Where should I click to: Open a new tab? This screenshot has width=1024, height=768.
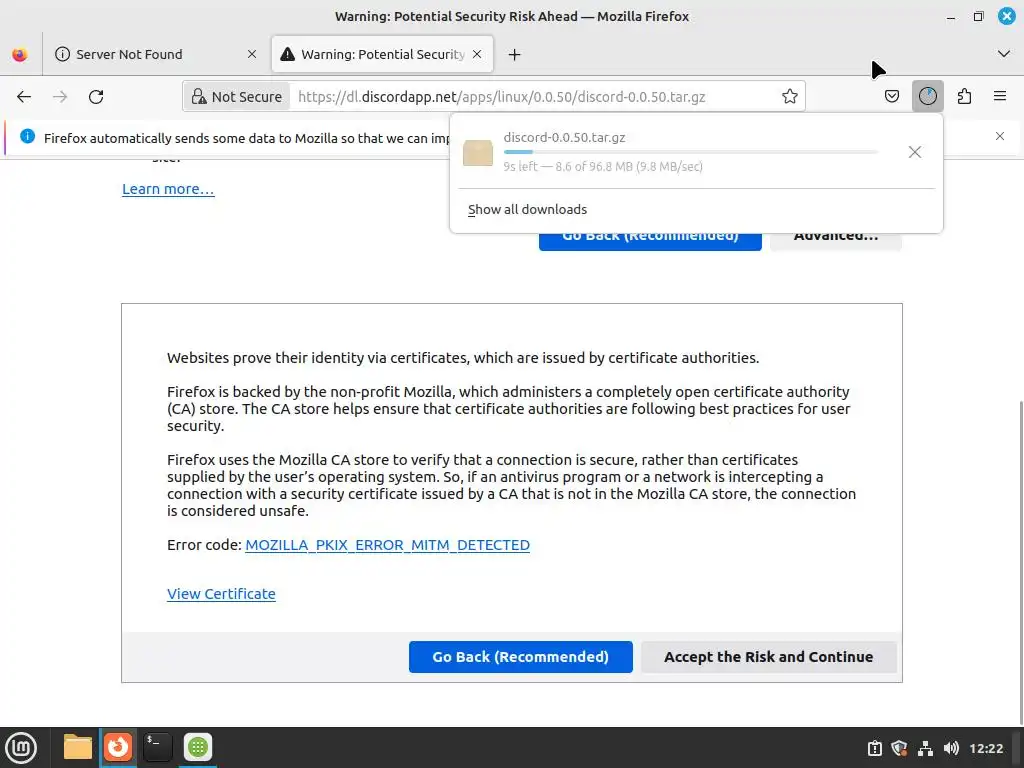[x=515, y=55]
